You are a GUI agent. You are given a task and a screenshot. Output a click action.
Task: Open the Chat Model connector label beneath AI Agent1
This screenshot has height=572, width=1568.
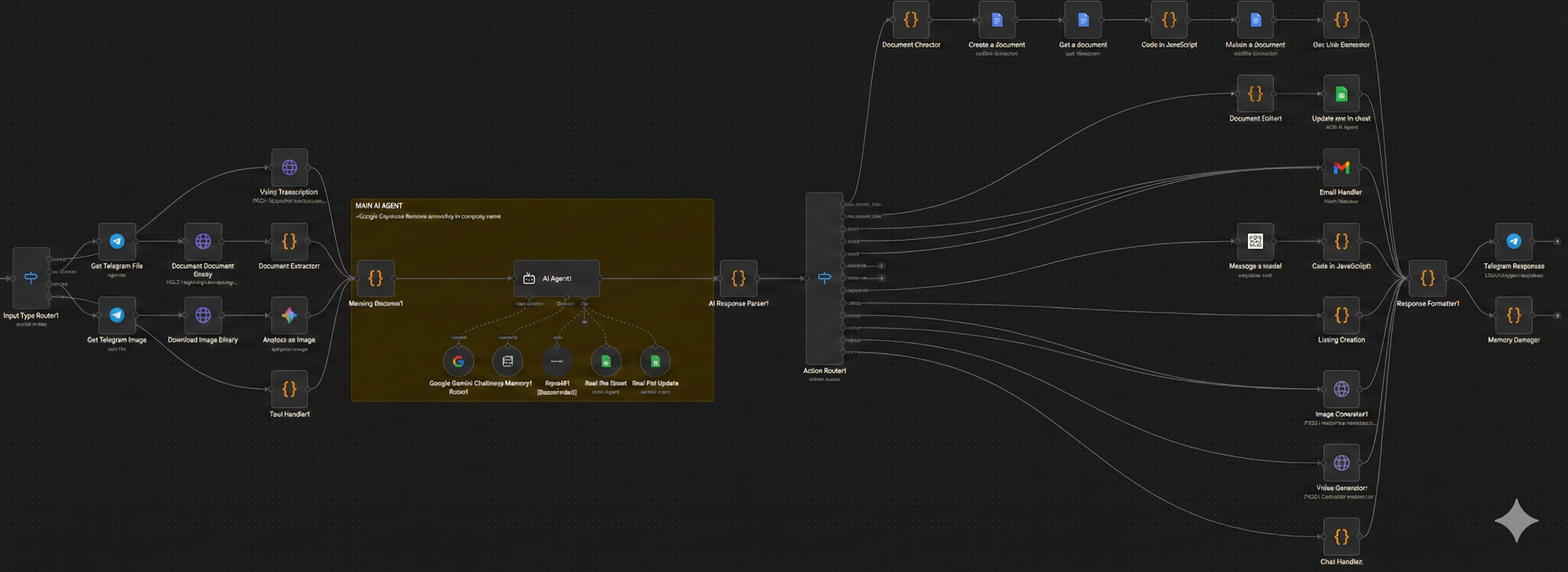coord(528,304)
